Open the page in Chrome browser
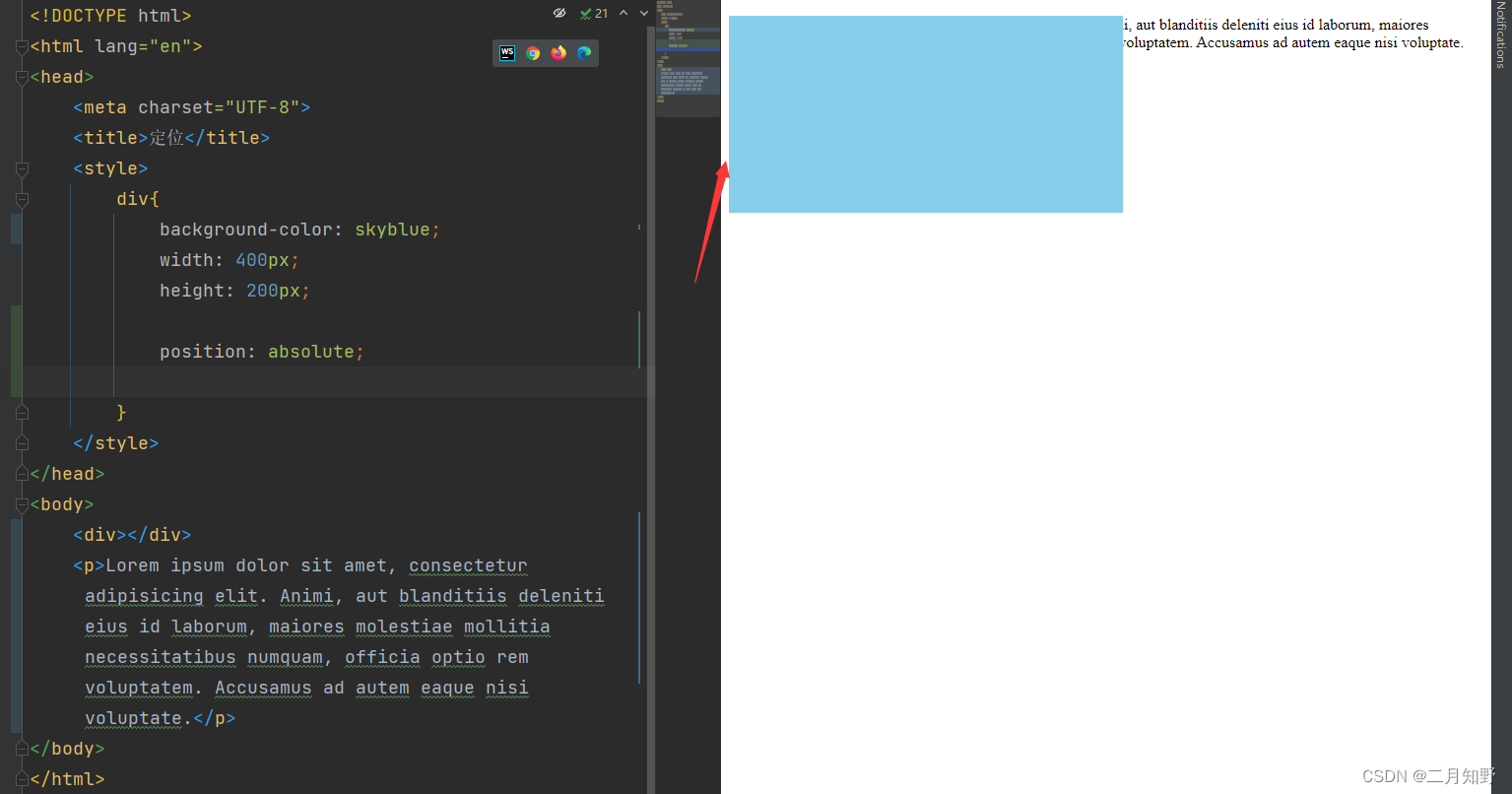This screenshot has height=794, width=1512. 533,53
